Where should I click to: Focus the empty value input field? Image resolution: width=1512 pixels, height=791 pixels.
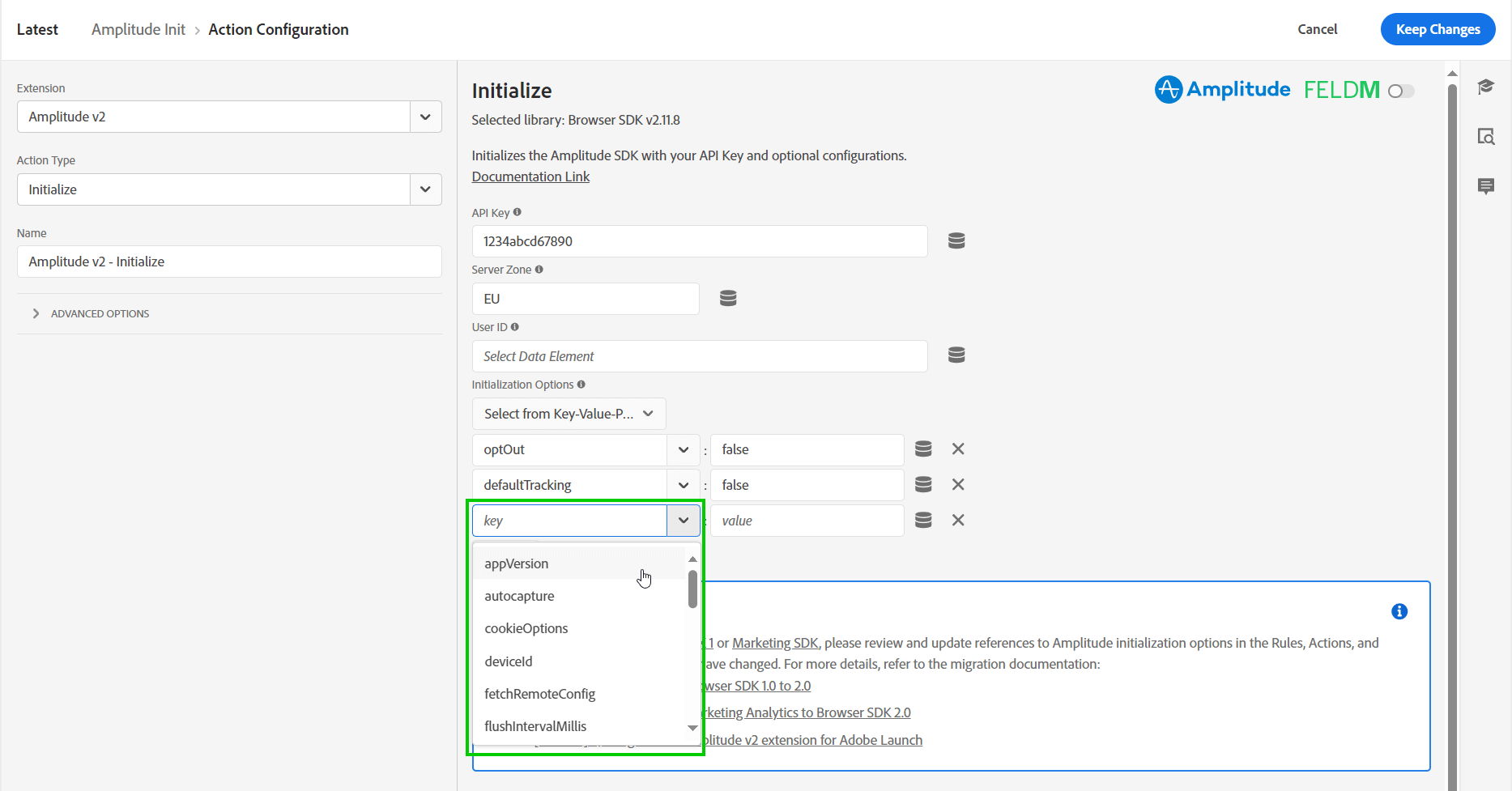click(807, 521)
